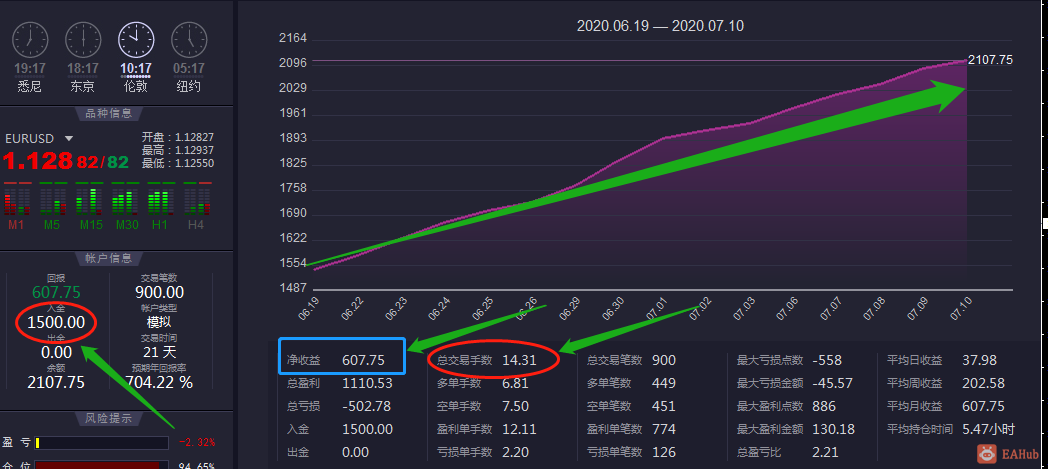Select the H1 timeframe signal bars

(x=159, y=198)
